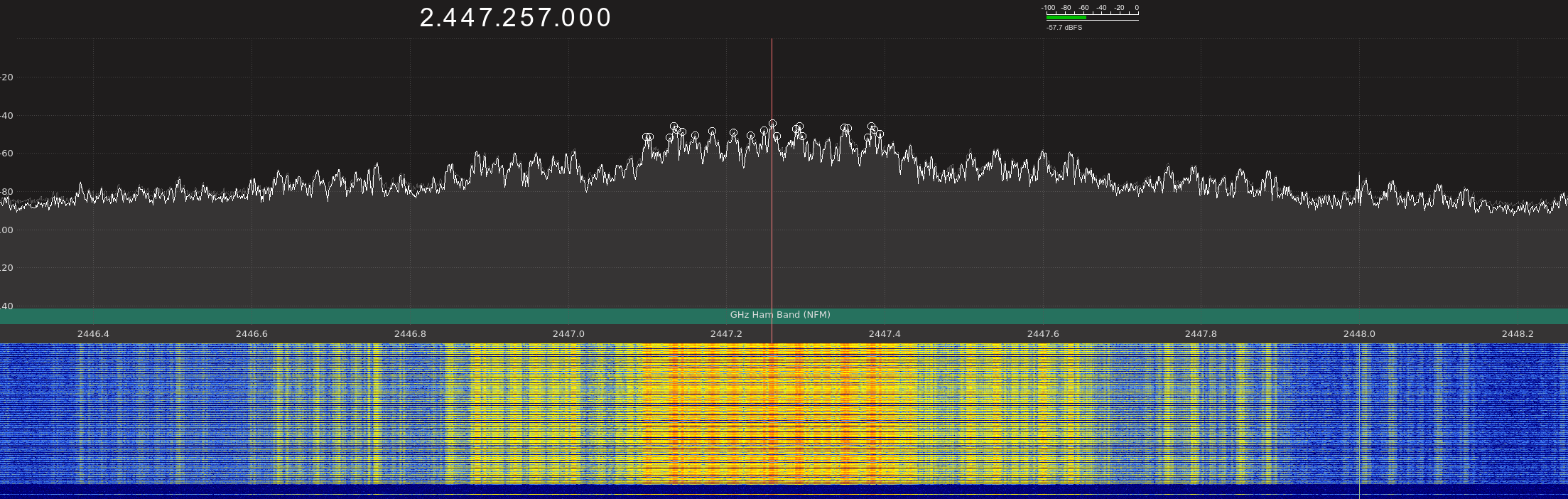Click the 2448.0 frequency axis label
The height and width of the screenshot is (499, 1568).
tap(1359, 334)
